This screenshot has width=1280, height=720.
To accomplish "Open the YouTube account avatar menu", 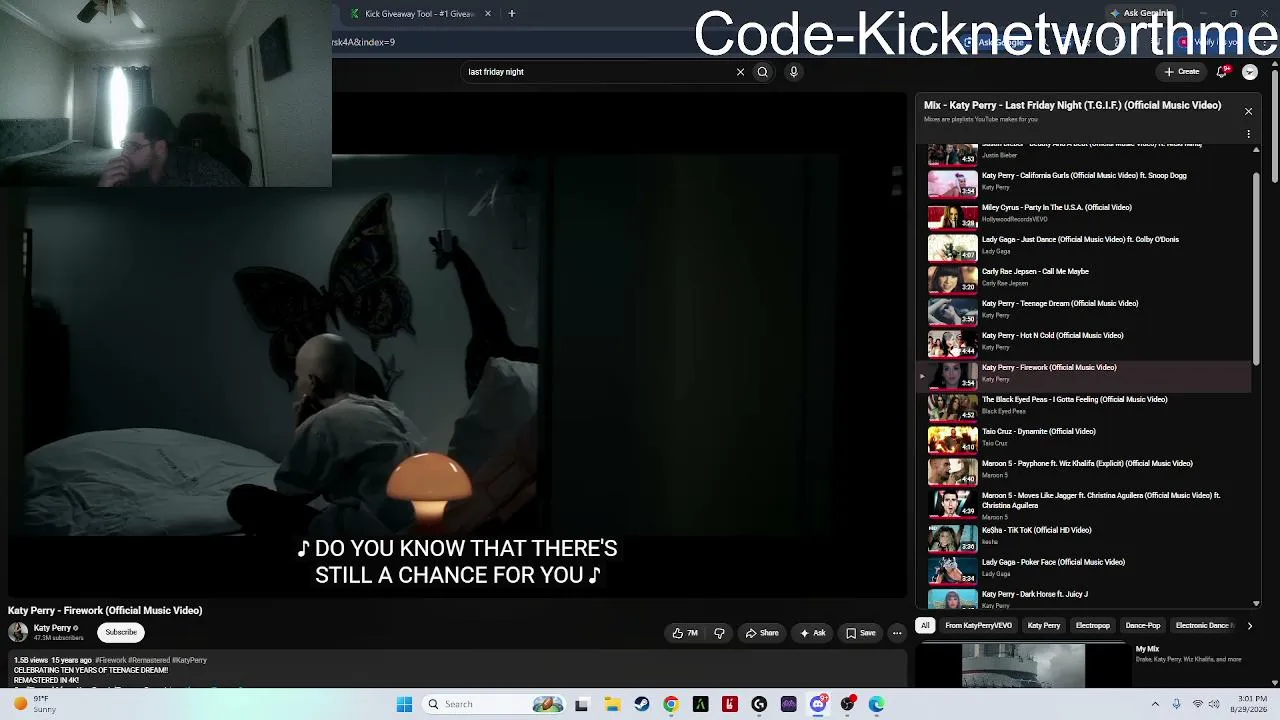I will pyautogui.click(x=1250, y=72).
